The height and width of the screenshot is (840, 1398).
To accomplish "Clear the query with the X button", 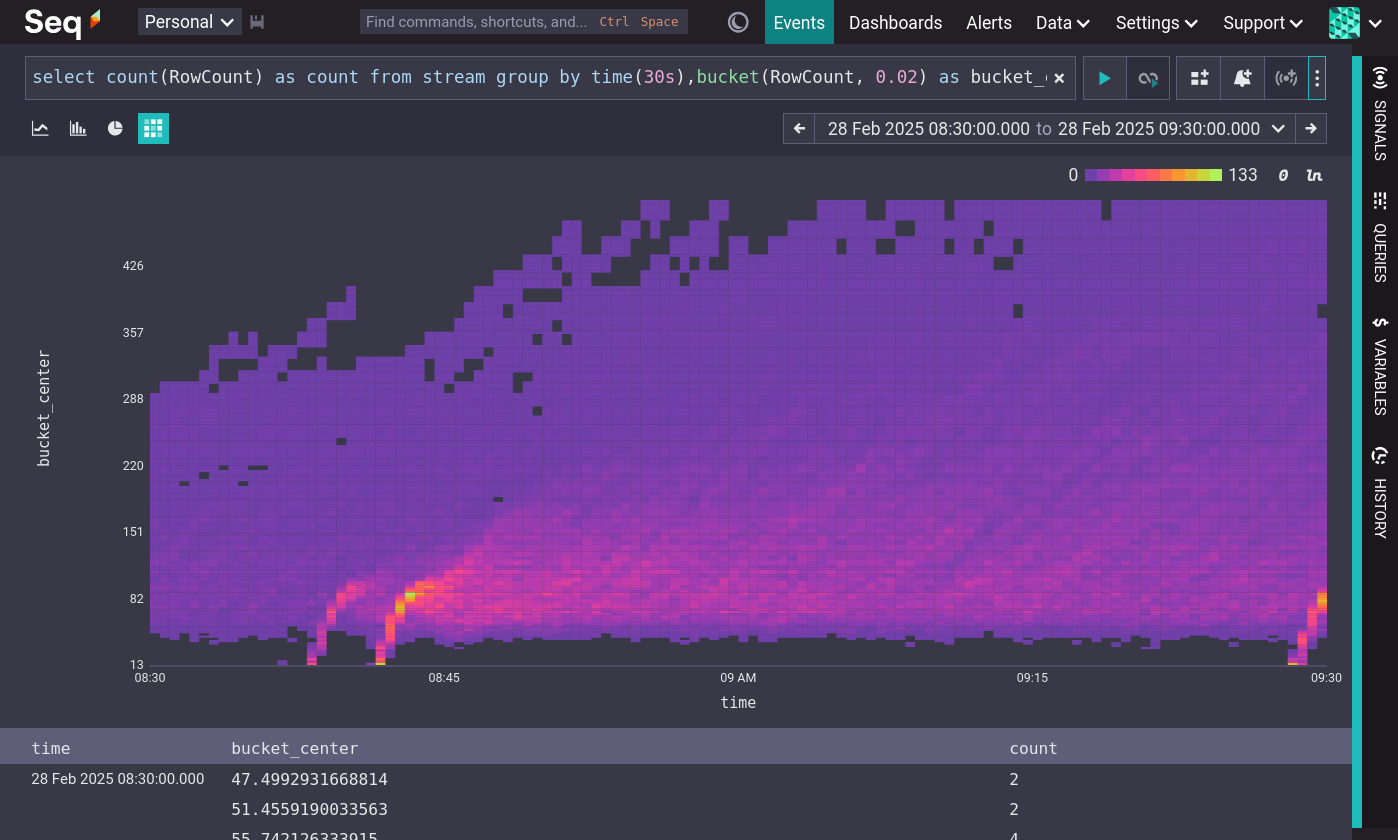I will point(1059,78).
